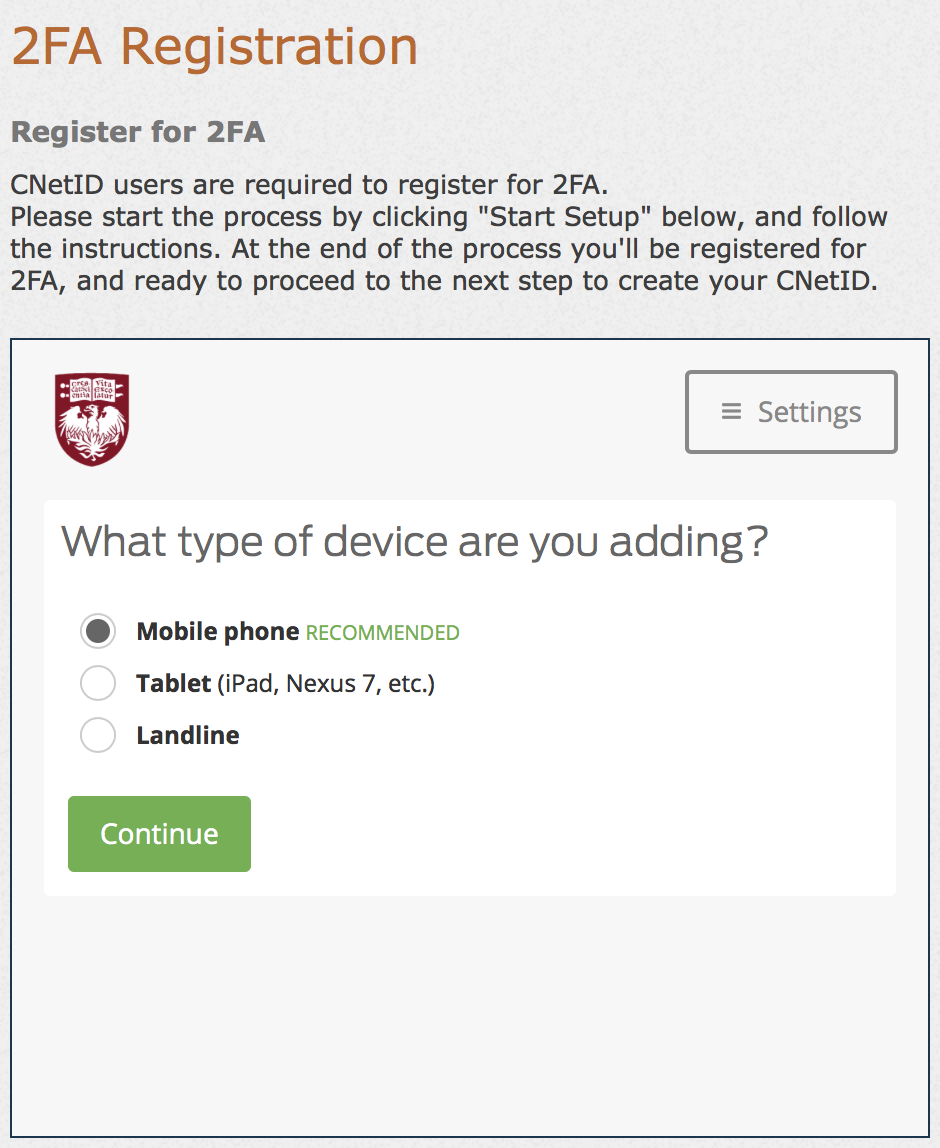Select the Mobile phone radio button
The width and height of the screenshot is (940, 1148).
[97, 631]
